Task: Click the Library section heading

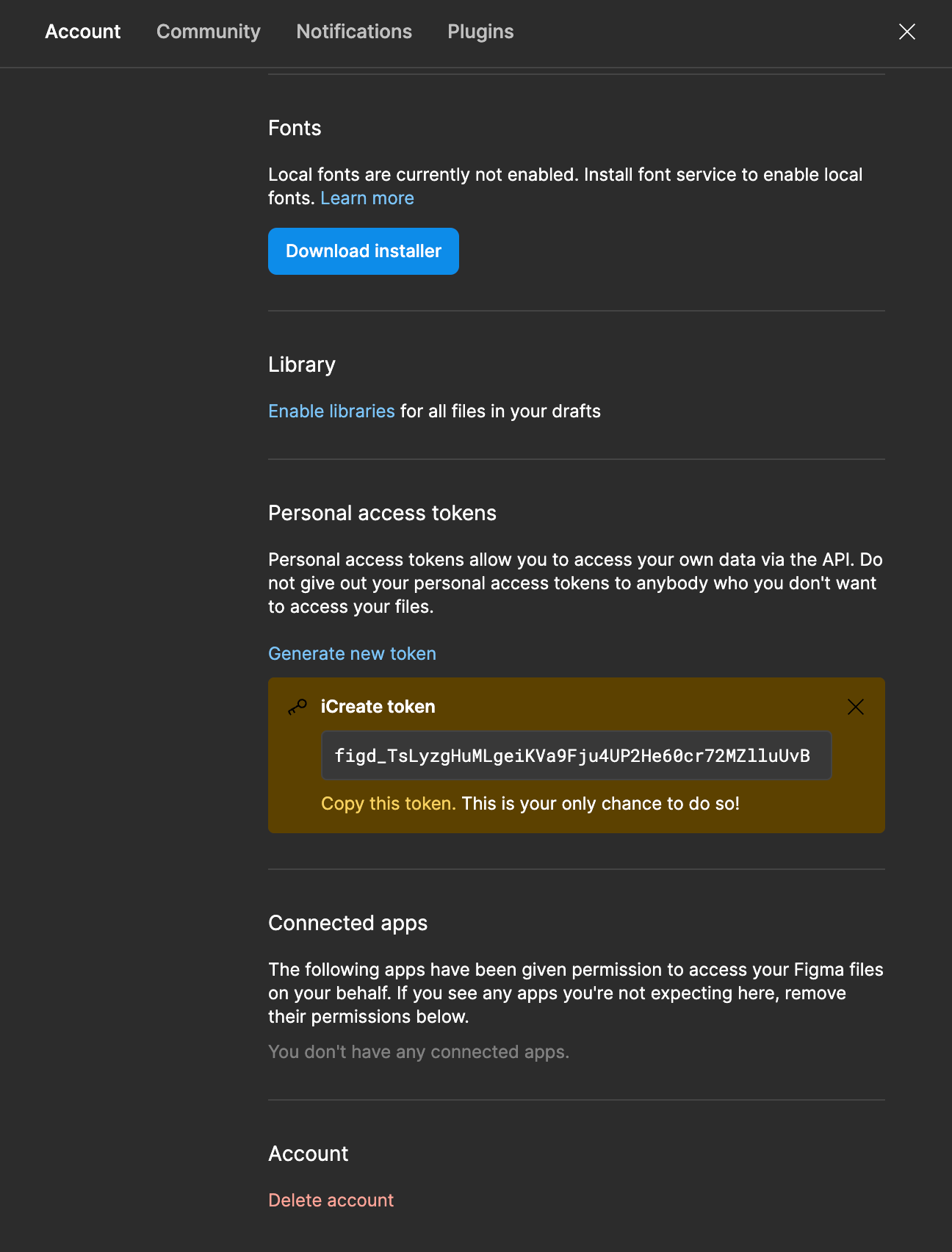Action: coord(302,364)
